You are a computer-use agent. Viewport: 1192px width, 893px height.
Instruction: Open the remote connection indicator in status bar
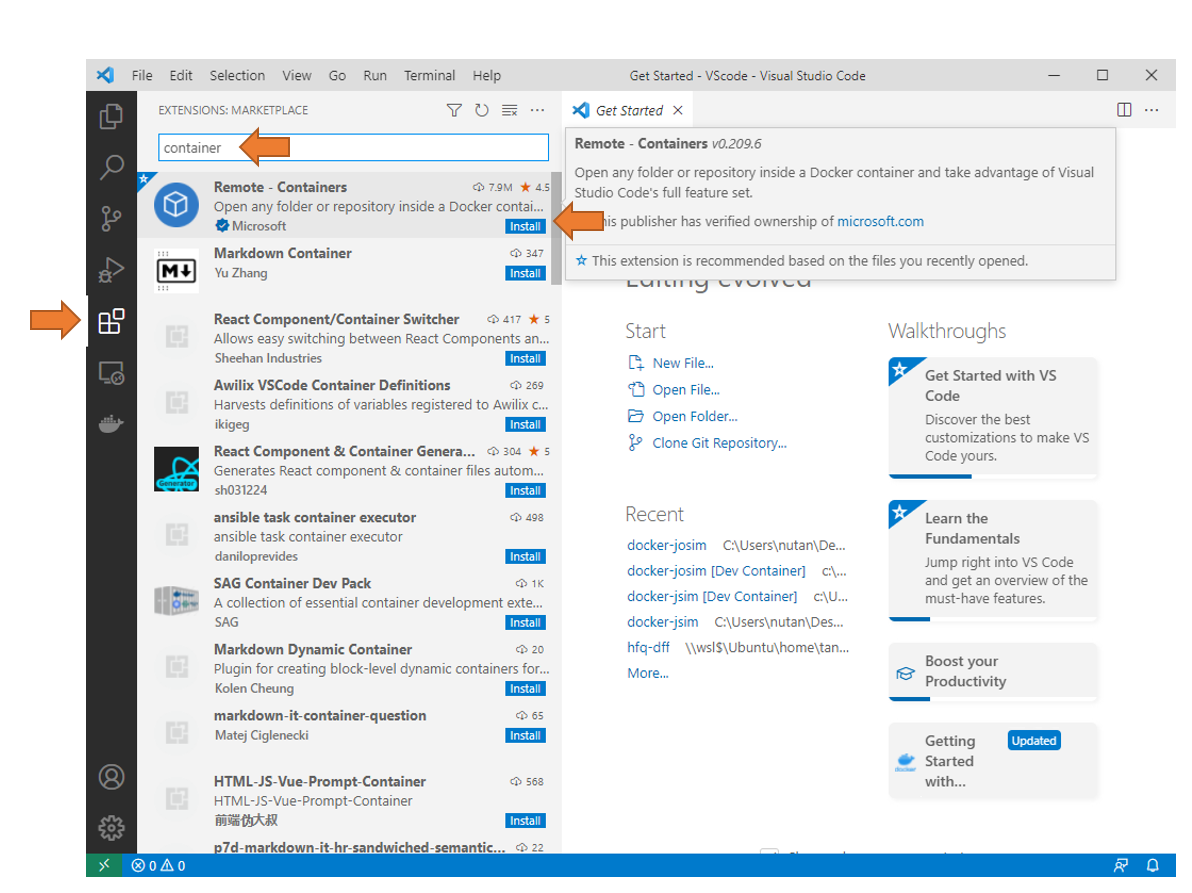coord(104,865)
